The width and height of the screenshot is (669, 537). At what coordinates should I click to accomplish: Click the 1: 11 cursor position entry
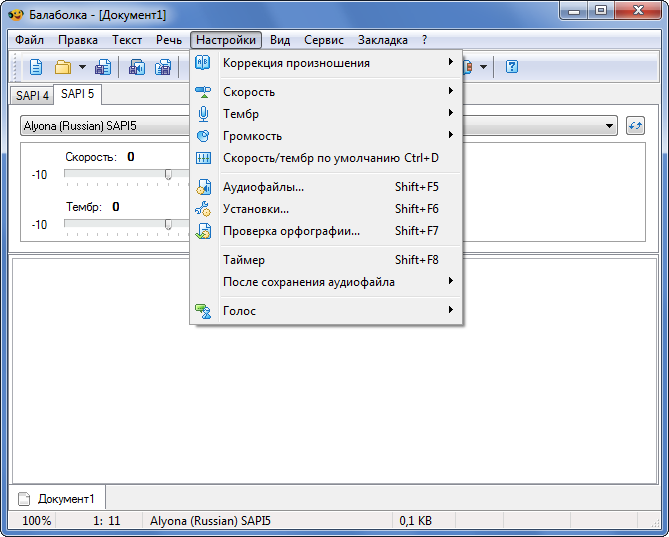(107, 521)
